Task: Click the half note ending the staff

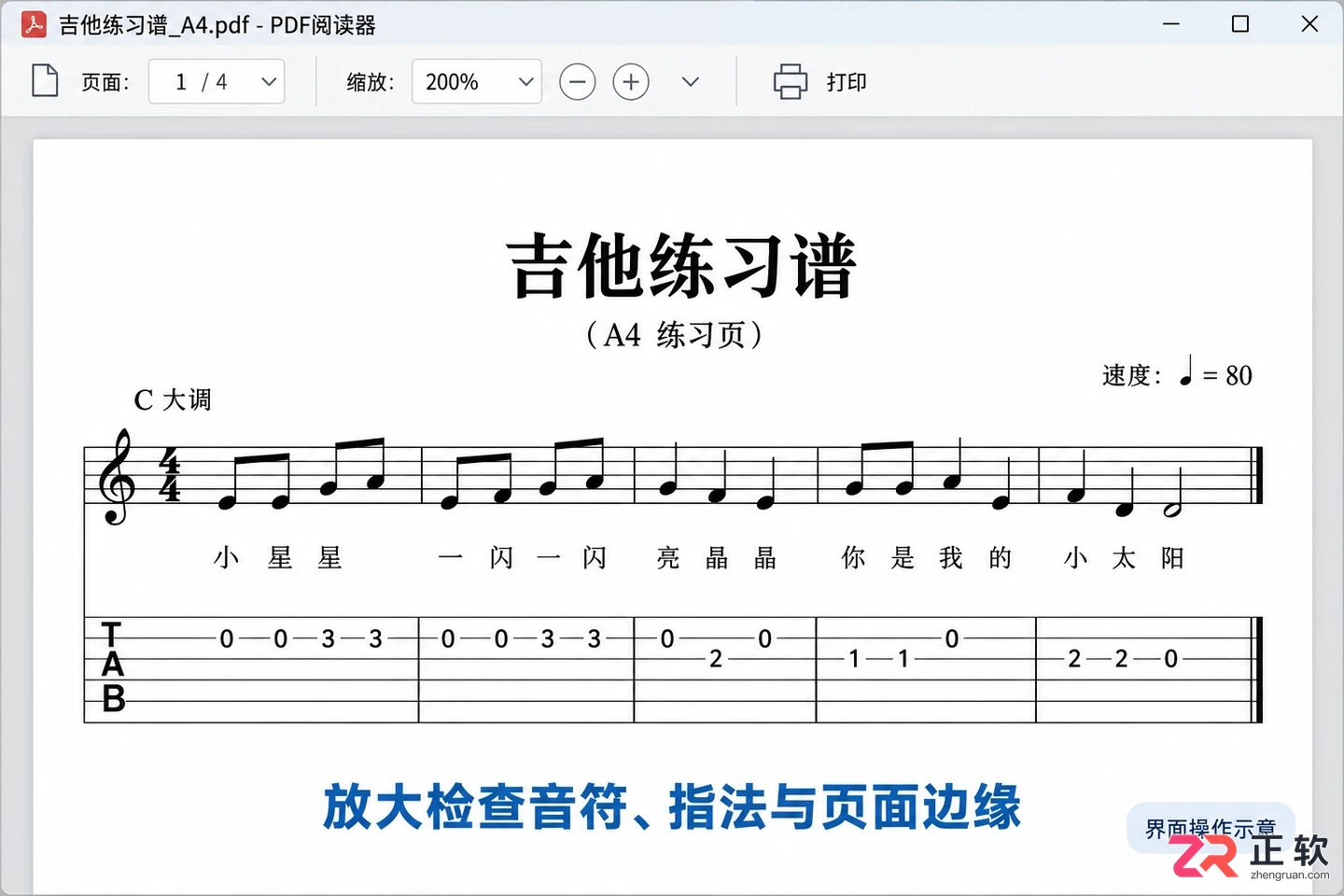Action: [x=1172, y=493]
